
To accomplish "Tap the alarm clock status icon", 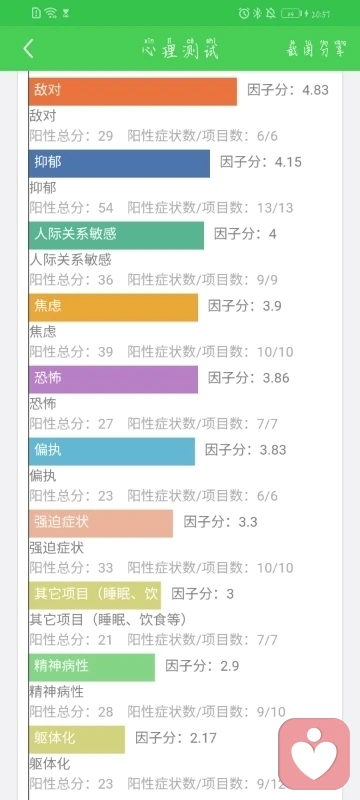I will click(x=244, y=13).
